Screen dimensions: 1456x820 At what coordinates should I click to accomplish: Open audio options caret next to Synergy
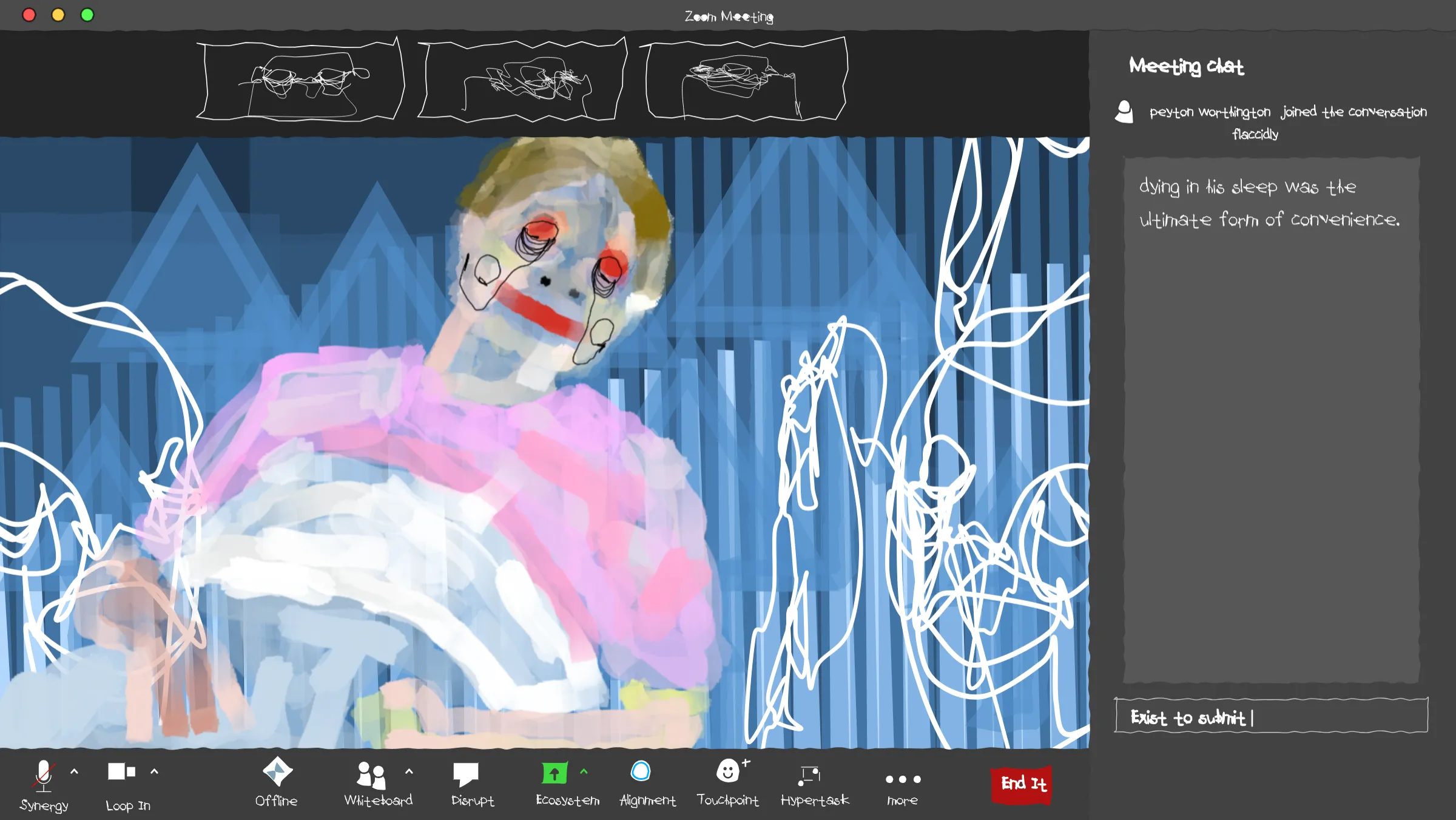point(74,771)
